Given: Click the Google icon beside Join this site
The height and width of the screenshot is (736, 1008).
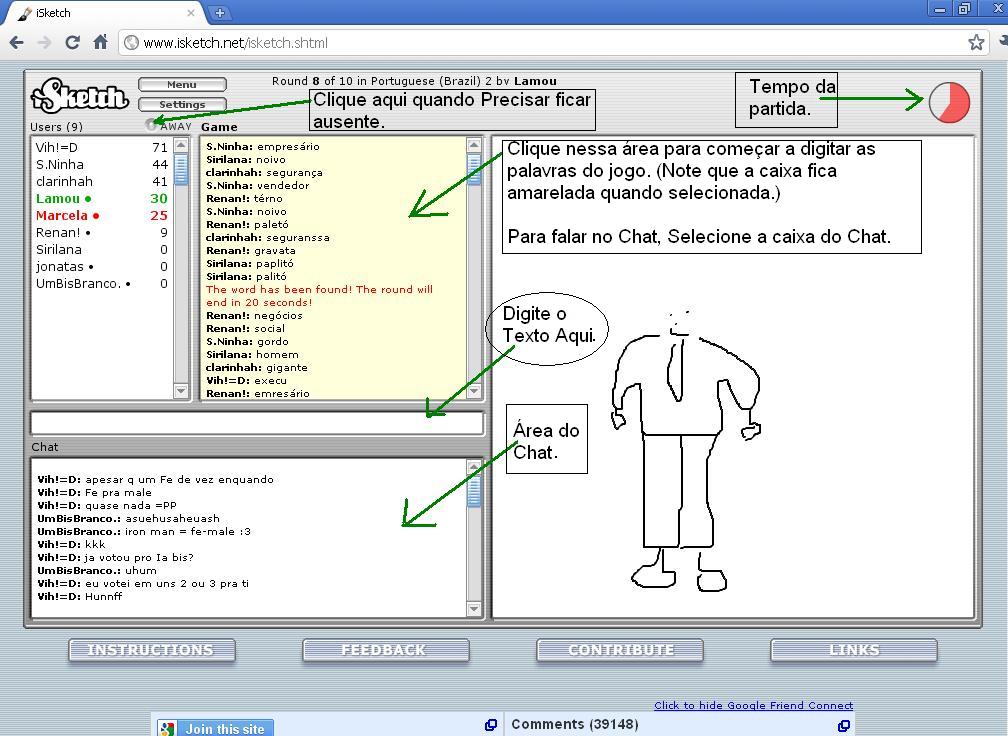Looking at the screenshot, I should [168, 729].
